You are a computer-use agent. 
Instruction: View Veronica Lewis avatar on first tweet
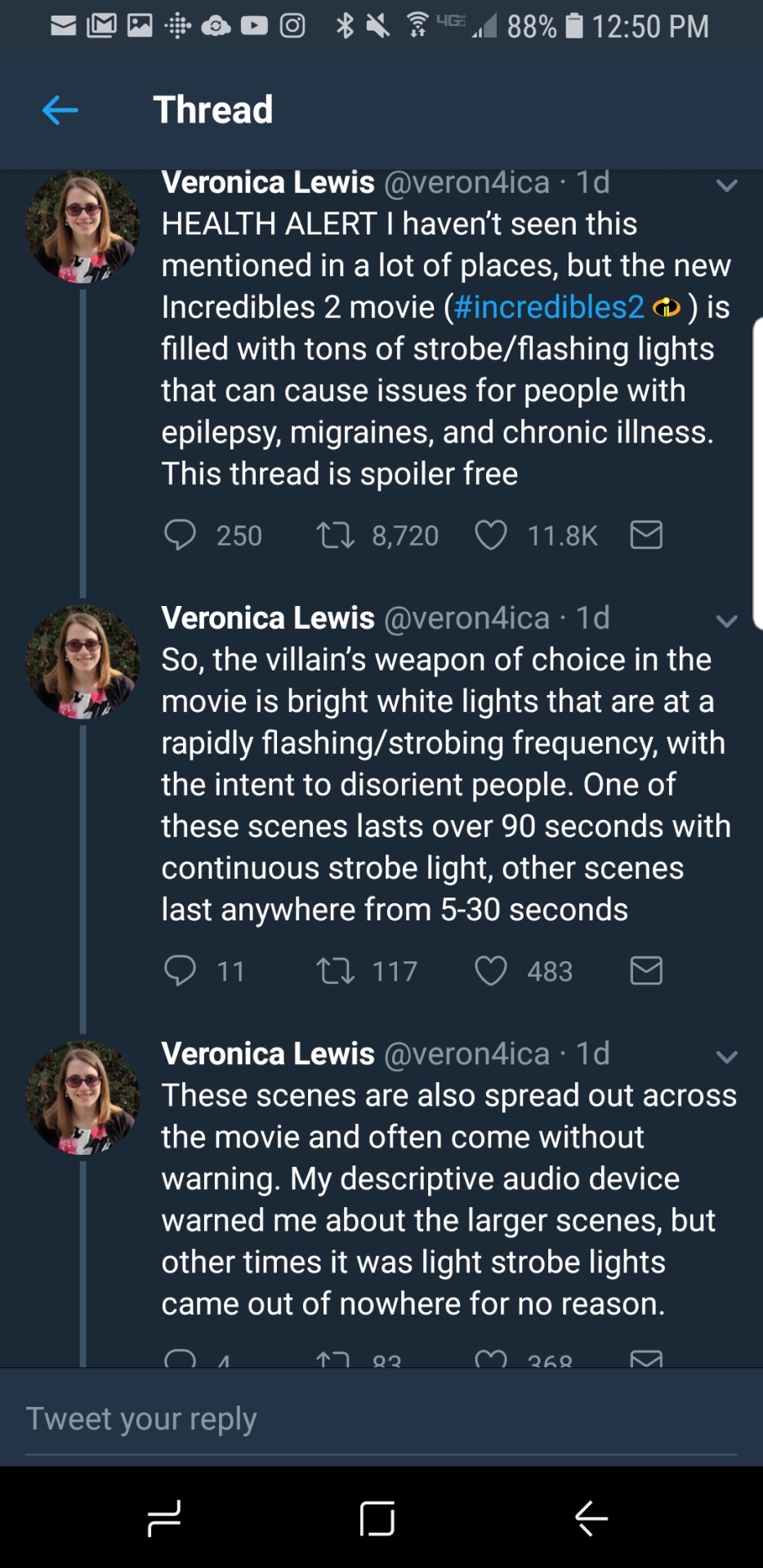pos(83,226)
